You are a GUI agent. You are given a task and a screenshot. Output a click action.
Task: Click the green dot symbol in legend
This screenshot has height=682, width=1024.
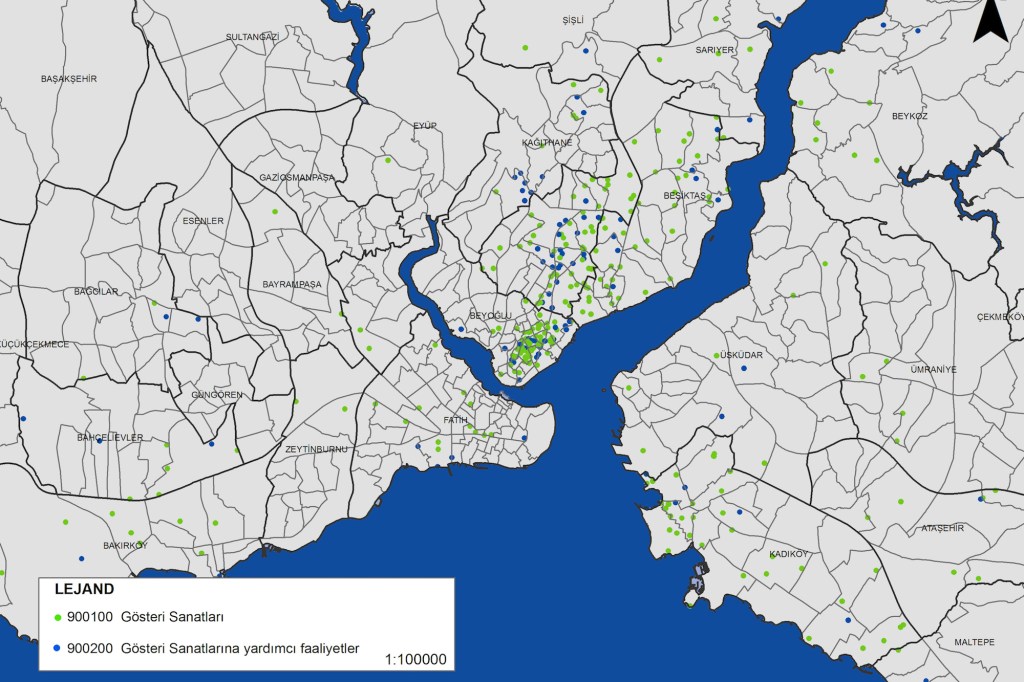pyautogui.click(x=57, y=617)
